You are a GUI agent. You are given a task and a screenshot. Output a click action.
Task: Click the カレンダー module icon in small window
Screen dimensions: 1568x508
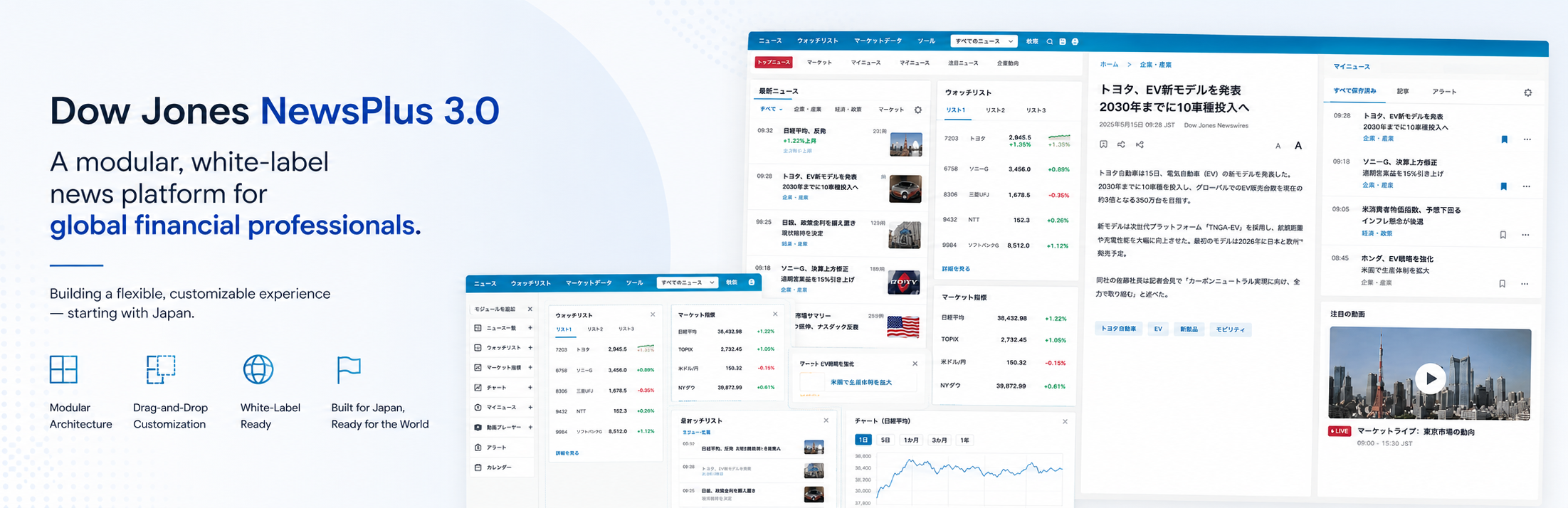tap(478, 467)
